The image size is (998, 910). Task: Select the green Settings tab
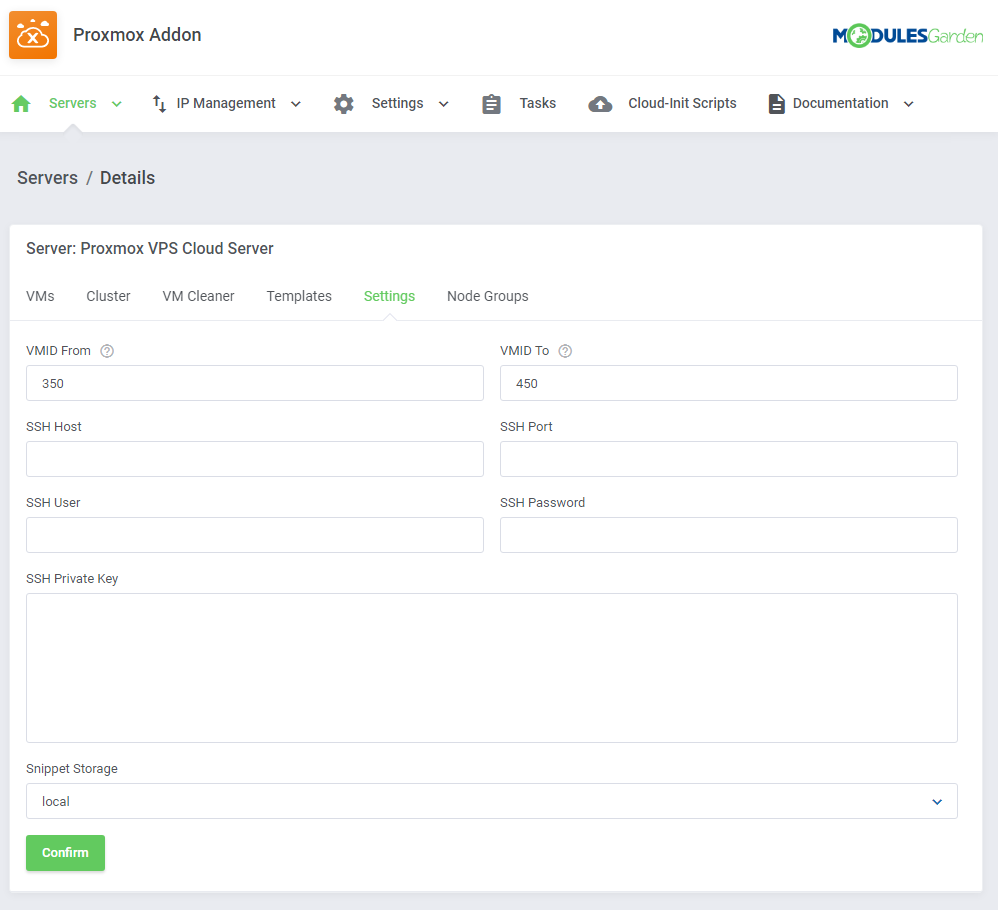click(390, 296)
